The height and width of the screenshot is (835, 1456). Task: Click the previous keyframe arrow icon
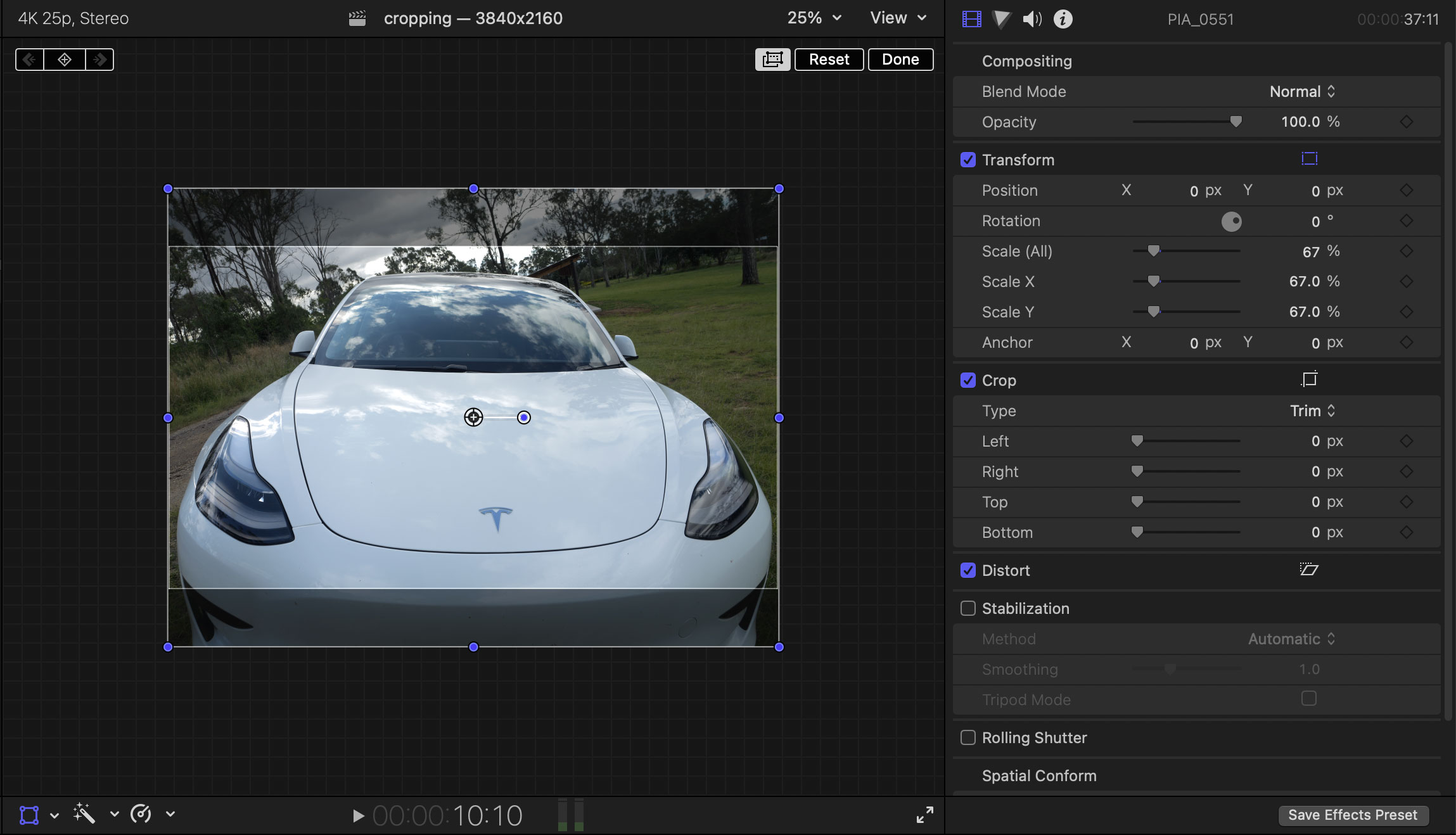click(28, 59)
